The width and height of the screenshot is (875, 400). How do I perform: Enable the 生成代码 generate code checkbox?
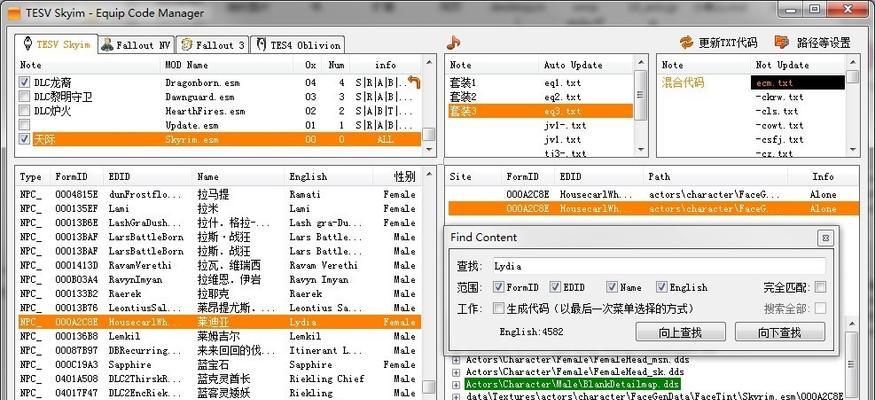(x=499, y=309)
